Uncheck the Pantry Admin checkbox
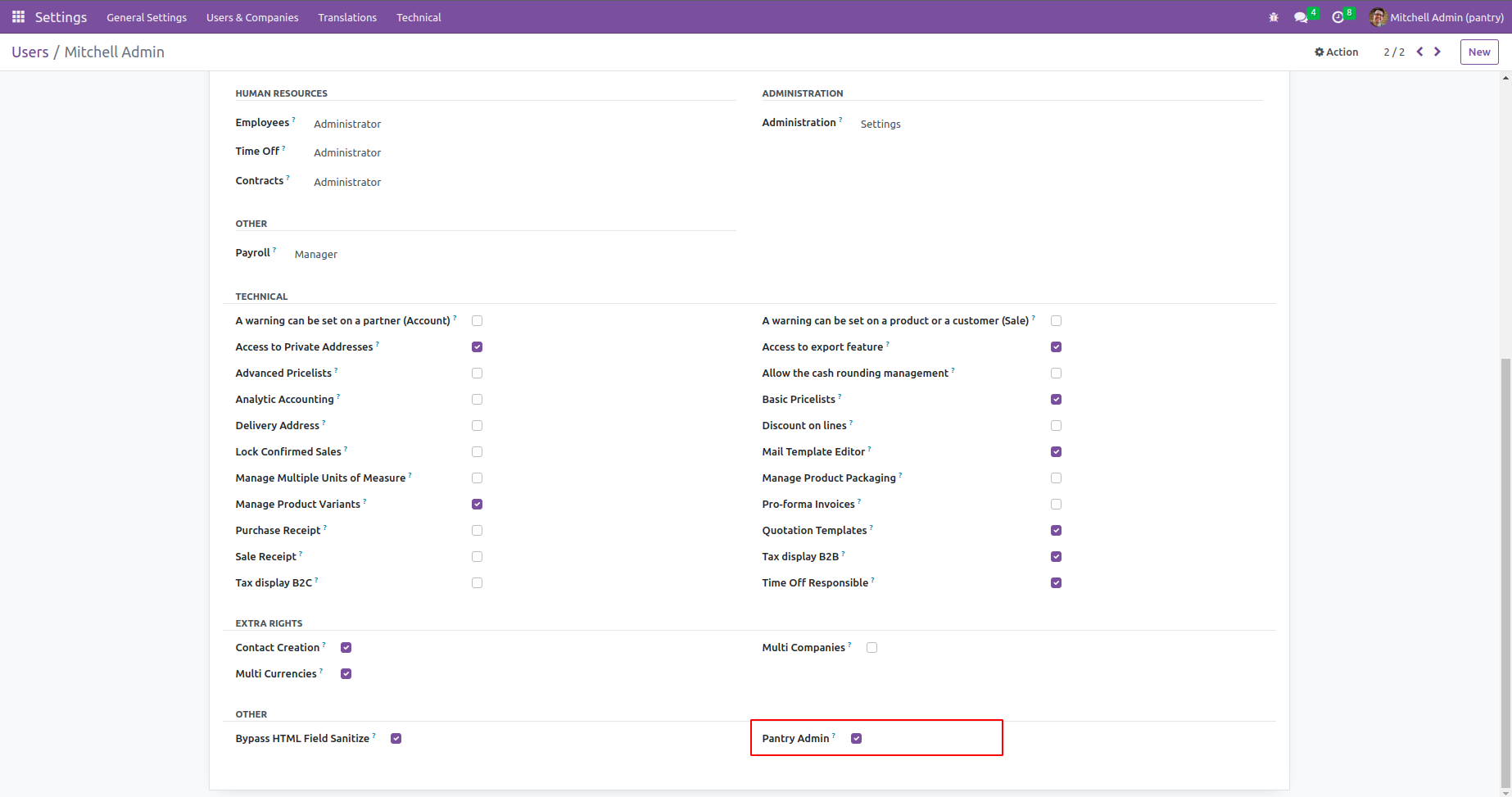This screenshot has height=797, width=1512. 857,738
